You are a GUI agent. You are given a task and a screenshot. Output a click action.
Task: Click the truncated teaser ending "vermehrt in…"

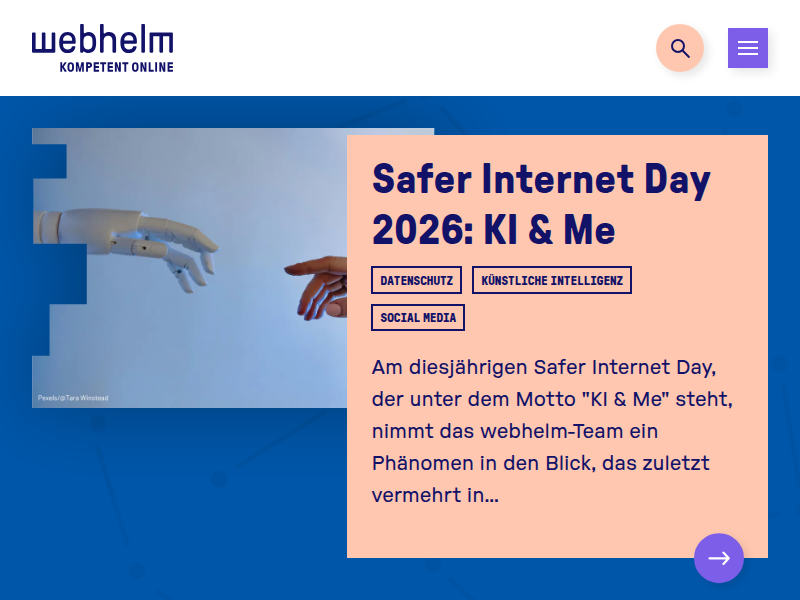pyautogui.click(x=435, y=495)
